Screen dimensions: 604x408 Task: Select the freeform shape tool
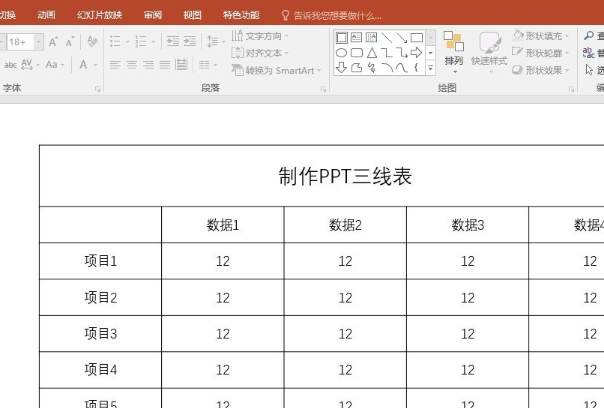[x=356, y=68]
